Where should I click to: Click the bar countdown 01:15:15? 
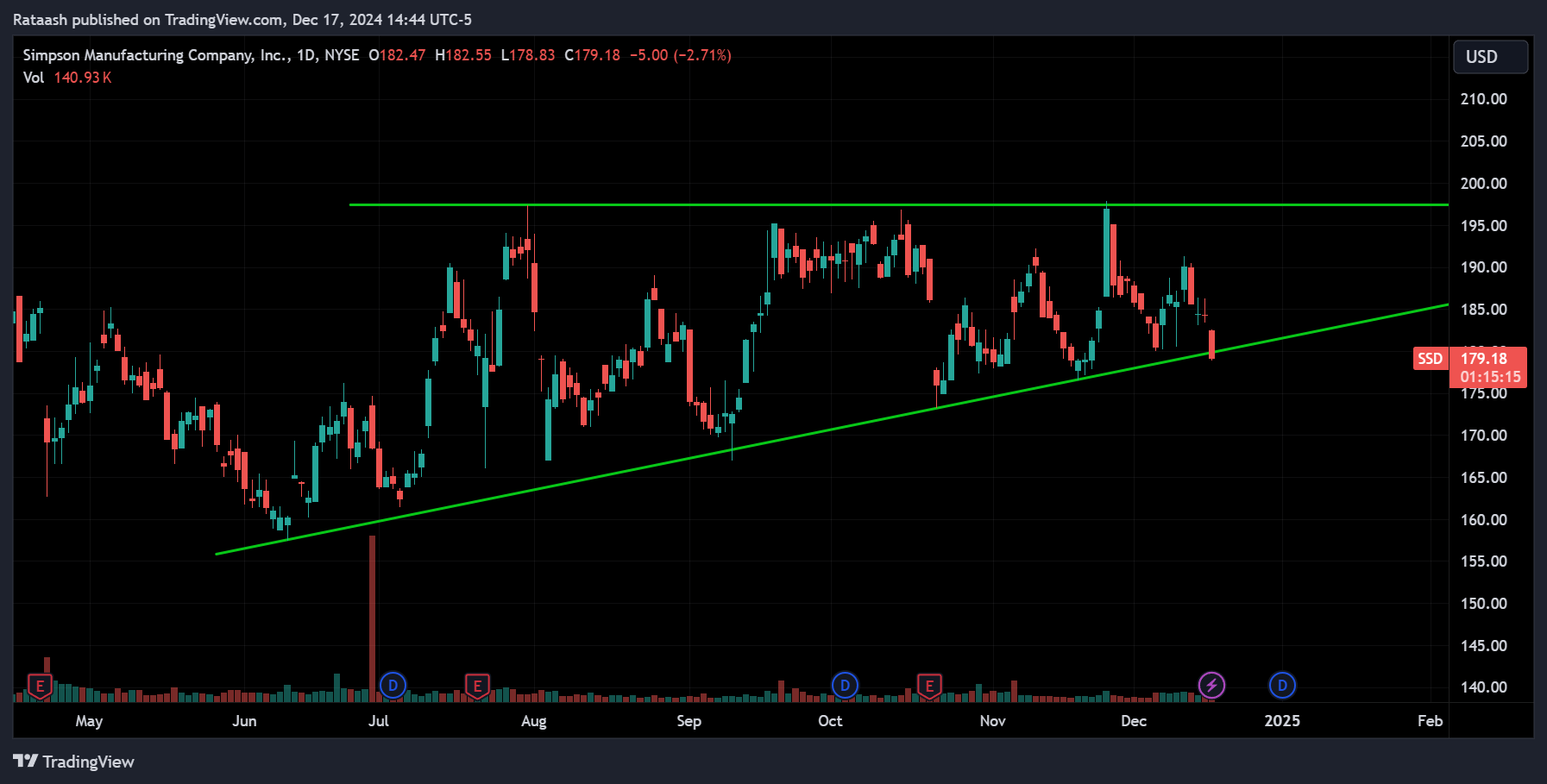point(1490,377)
